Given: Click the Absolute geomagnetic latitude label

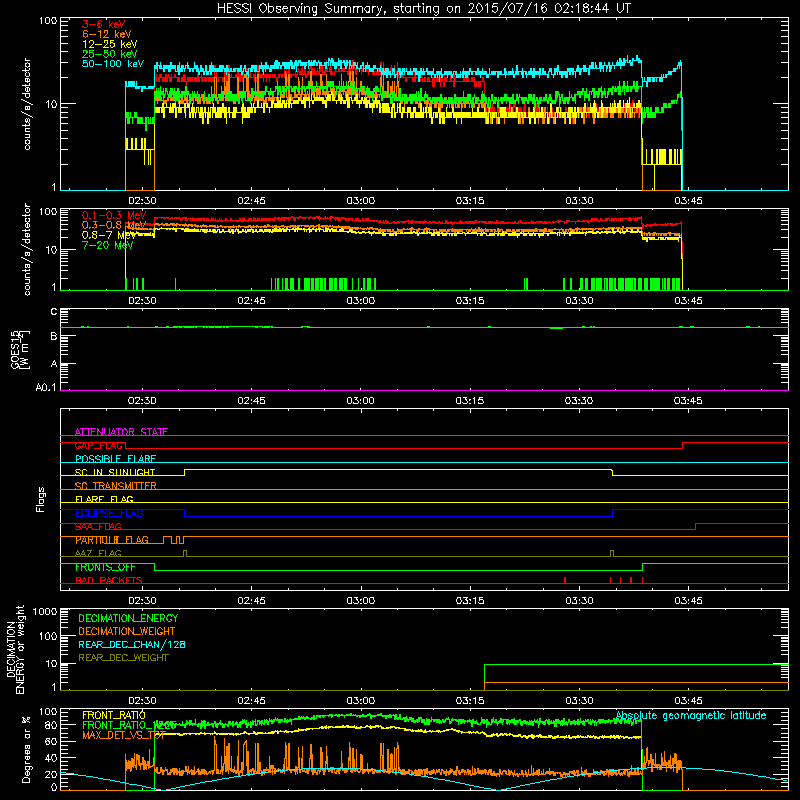Looking at the screenshot, I should [691, 715].
